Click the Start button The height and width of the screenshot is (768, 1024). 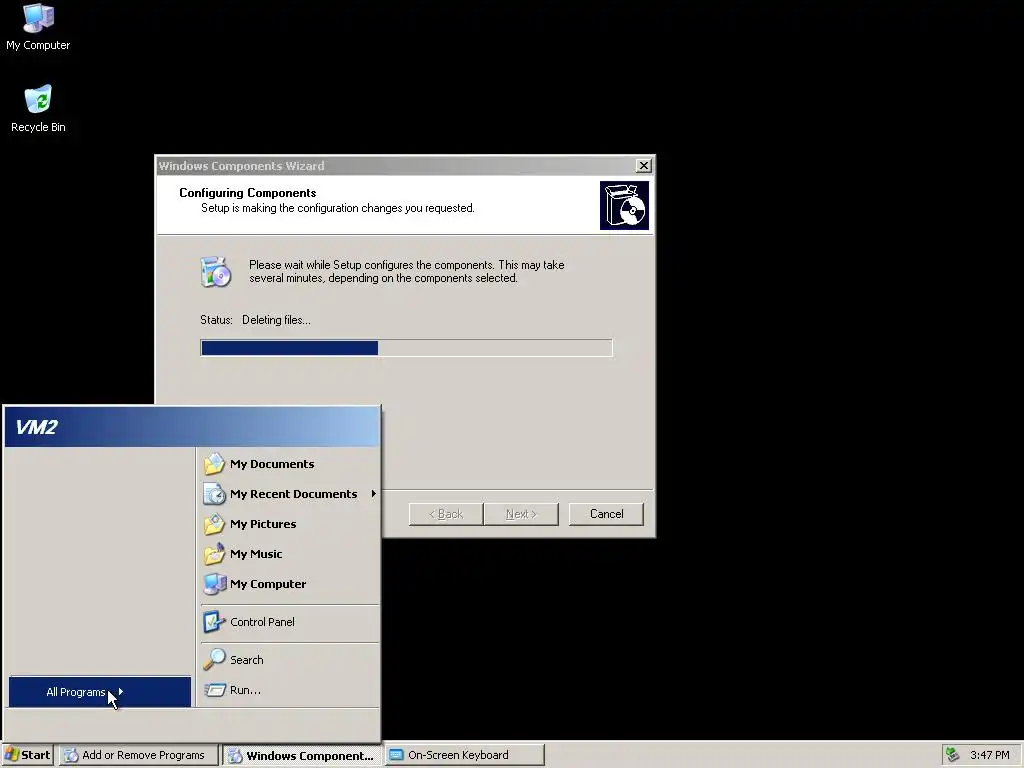click(27, 755)
